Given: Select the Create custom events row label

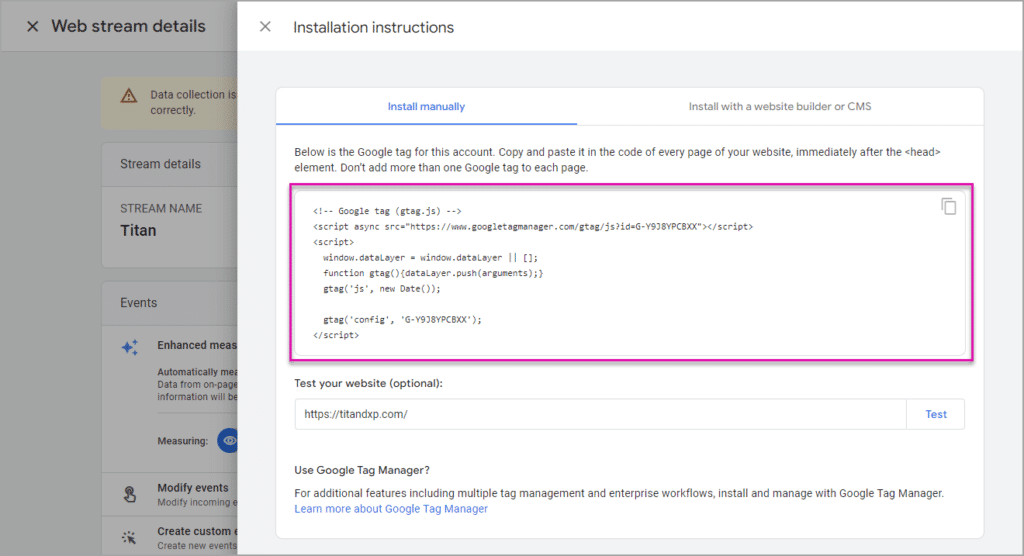Looking at the screenshot, I should coord(197,531).
